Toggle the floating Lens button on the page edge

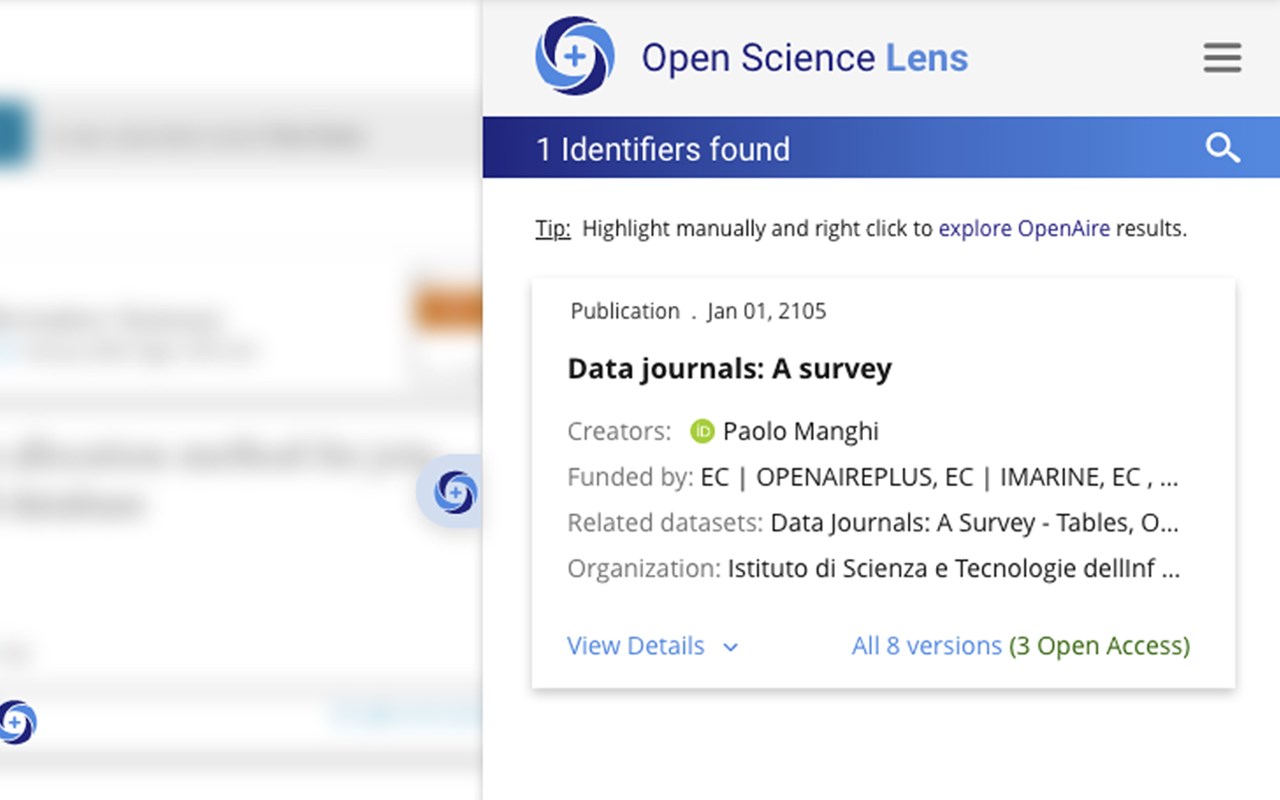coord(455,492)
